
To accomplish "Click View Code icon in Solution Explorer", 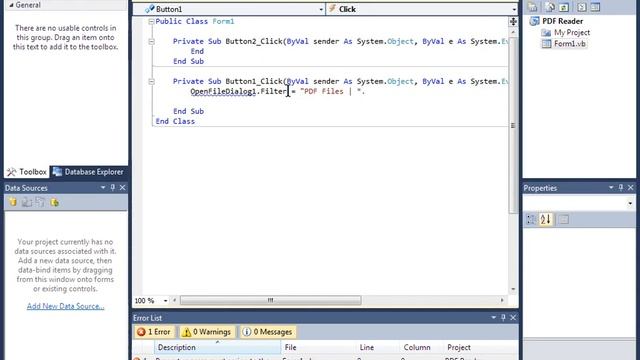I will tap(582, 7).
